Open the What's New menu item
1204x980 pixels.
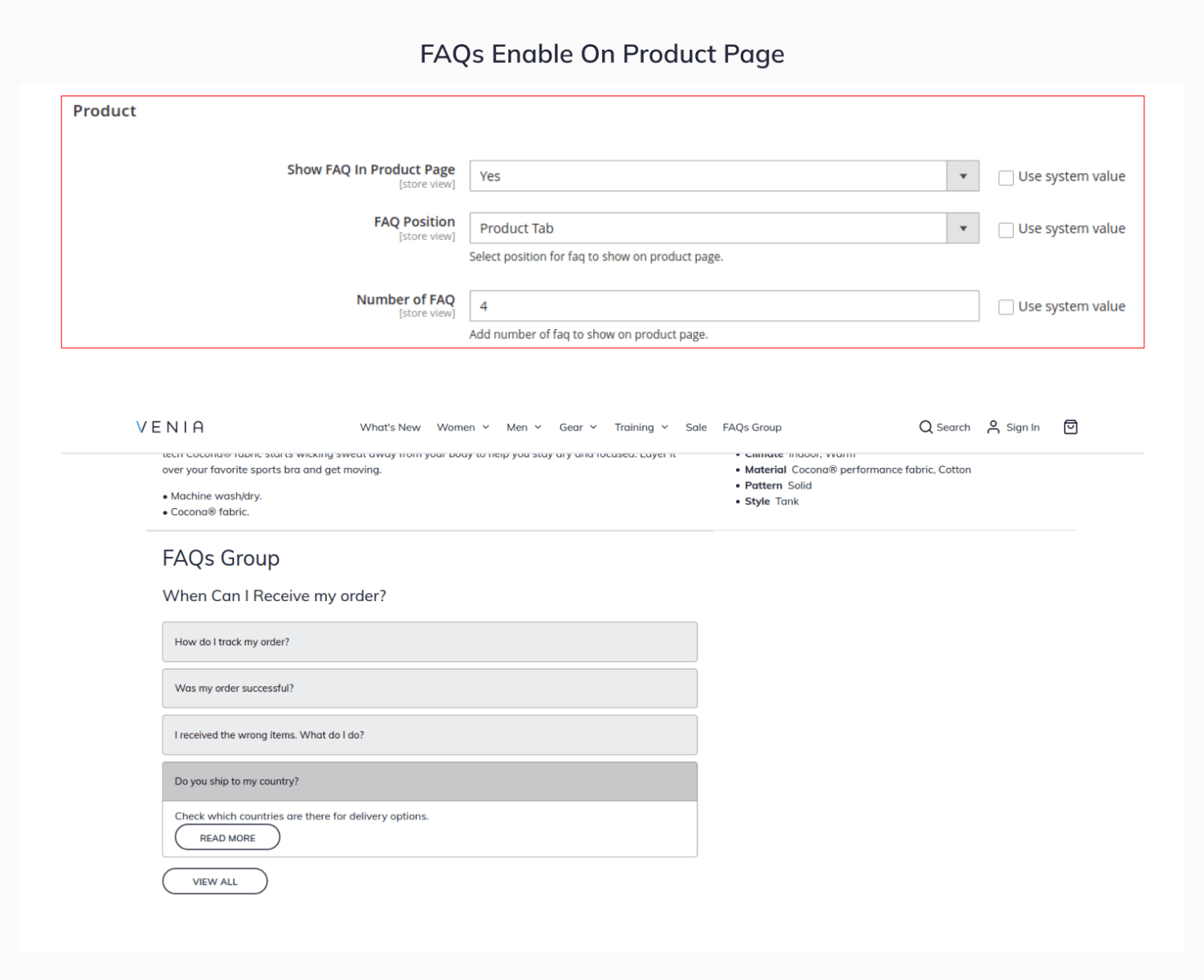click(390, 427)
